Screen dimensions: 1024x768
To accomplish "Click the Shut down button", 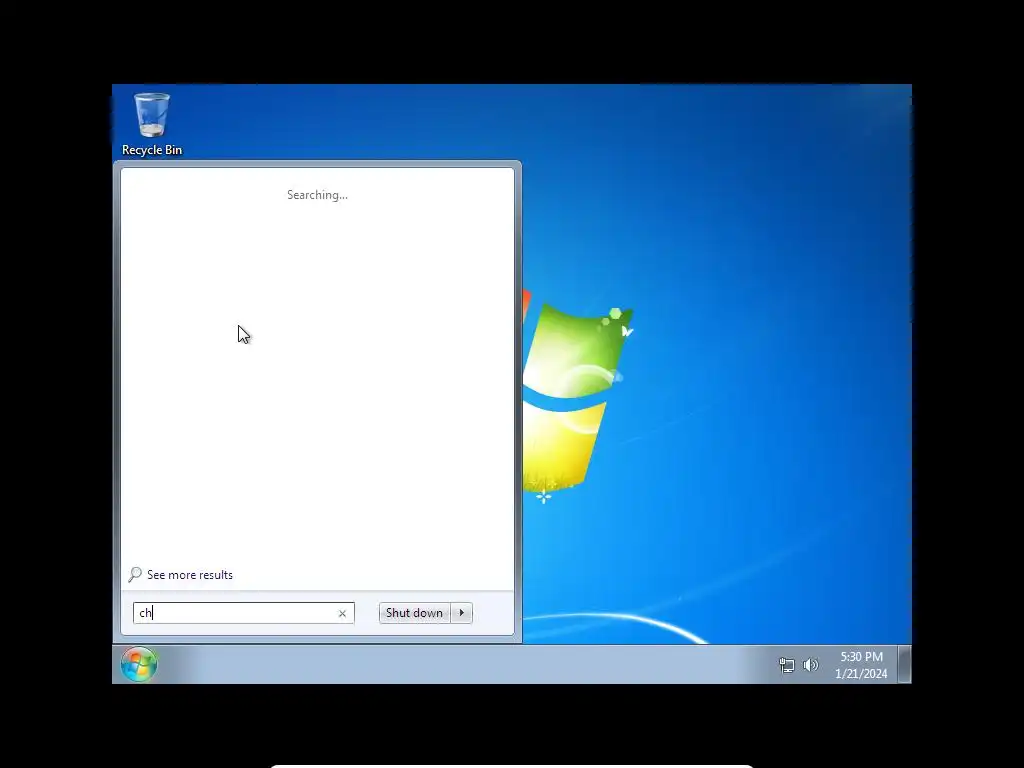I will (415, 613).
